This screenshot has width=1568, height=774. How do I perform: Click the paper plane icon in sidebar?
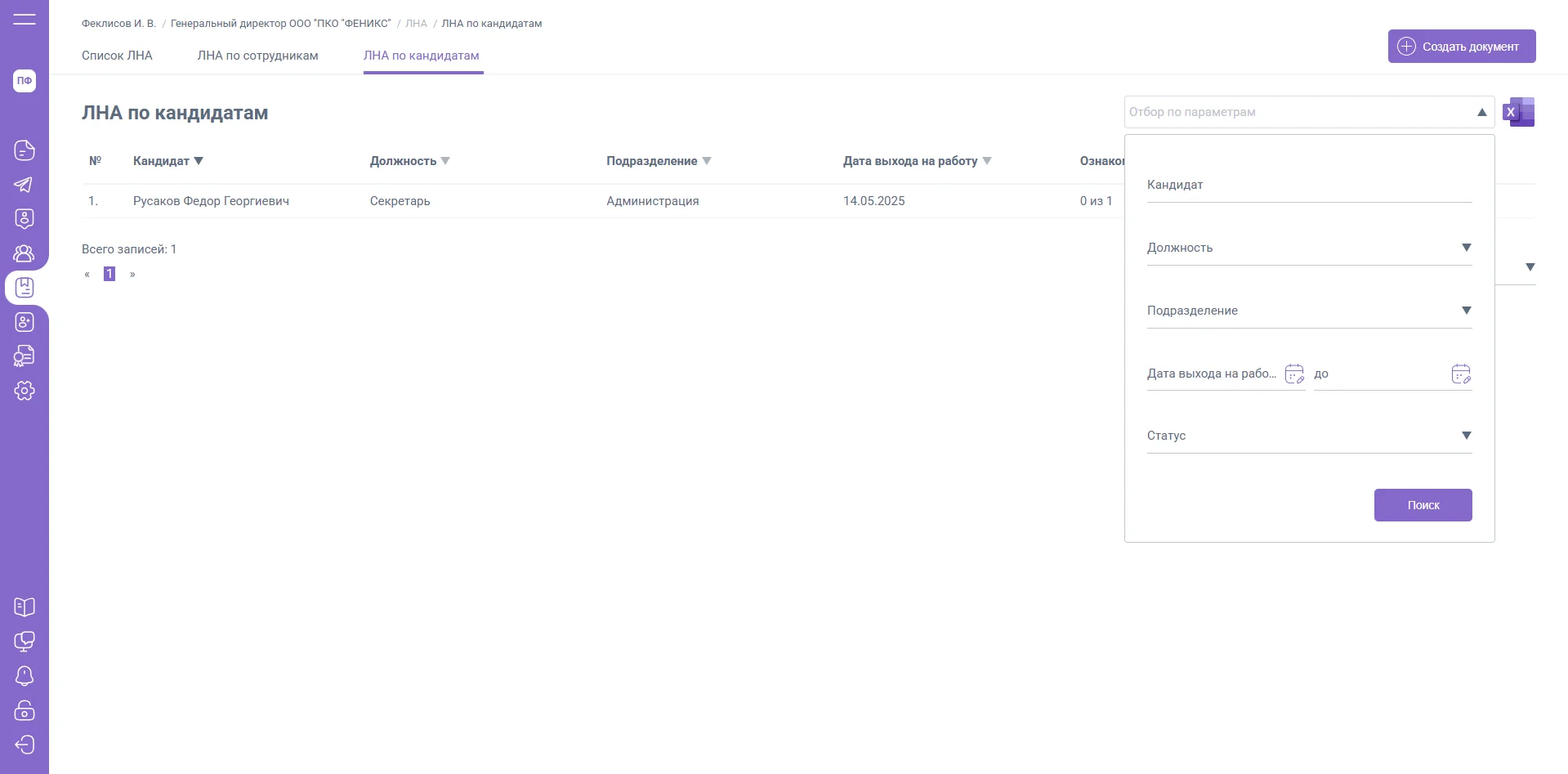click(25, 185)
